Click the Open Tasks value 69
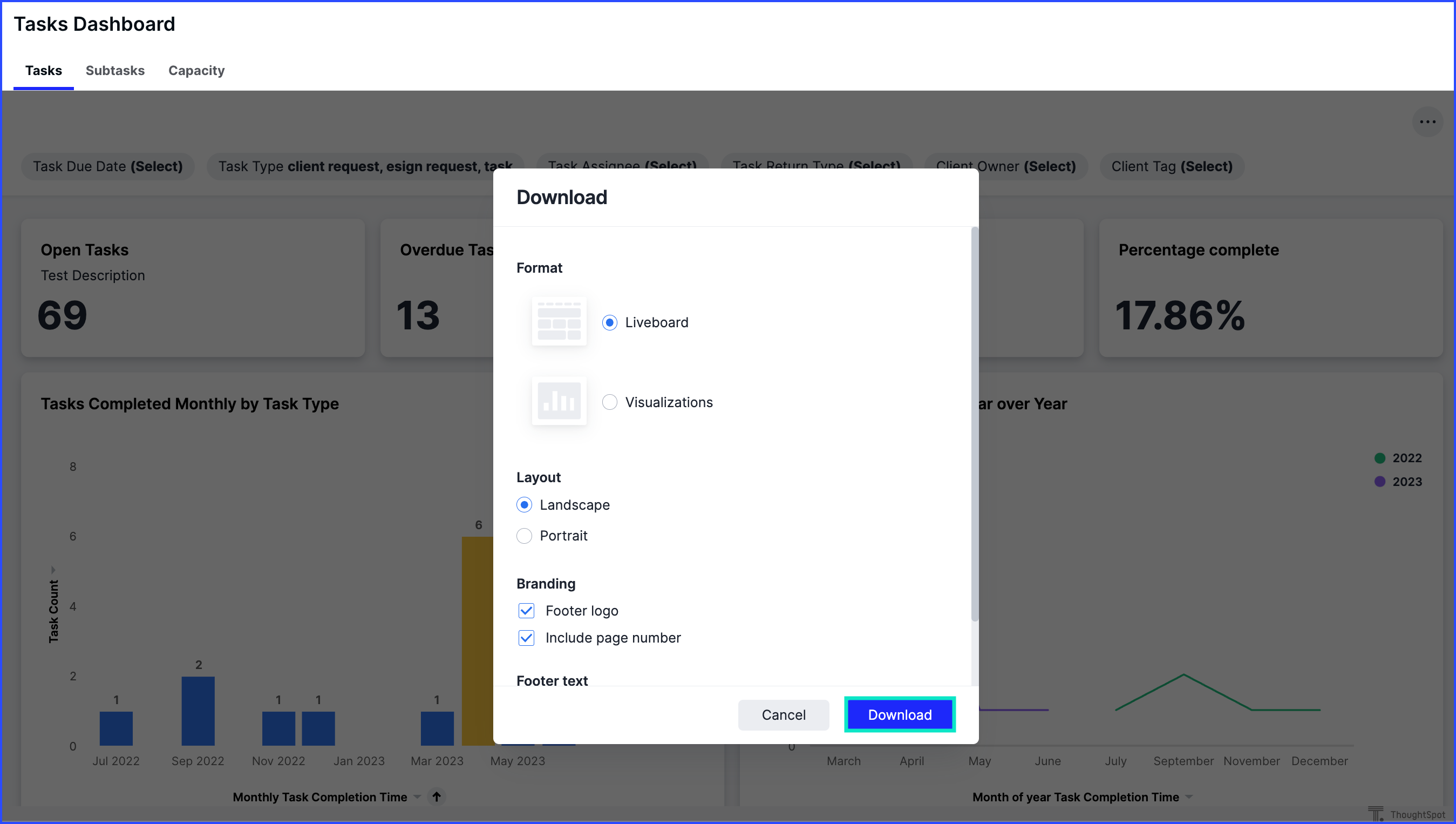Image resolution: width=1456 pixels, height=824 pixels. coord(62,315)
